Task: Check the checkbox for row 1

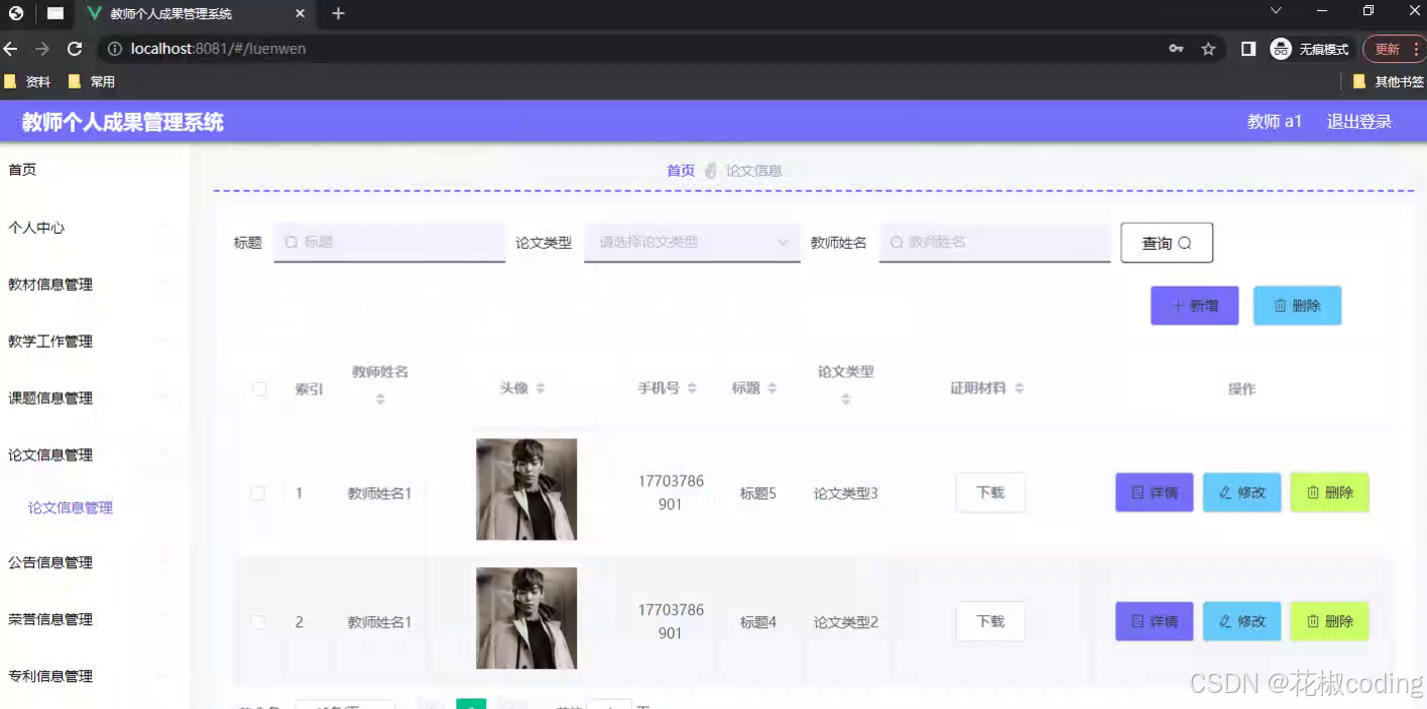Action: [258, 492]
